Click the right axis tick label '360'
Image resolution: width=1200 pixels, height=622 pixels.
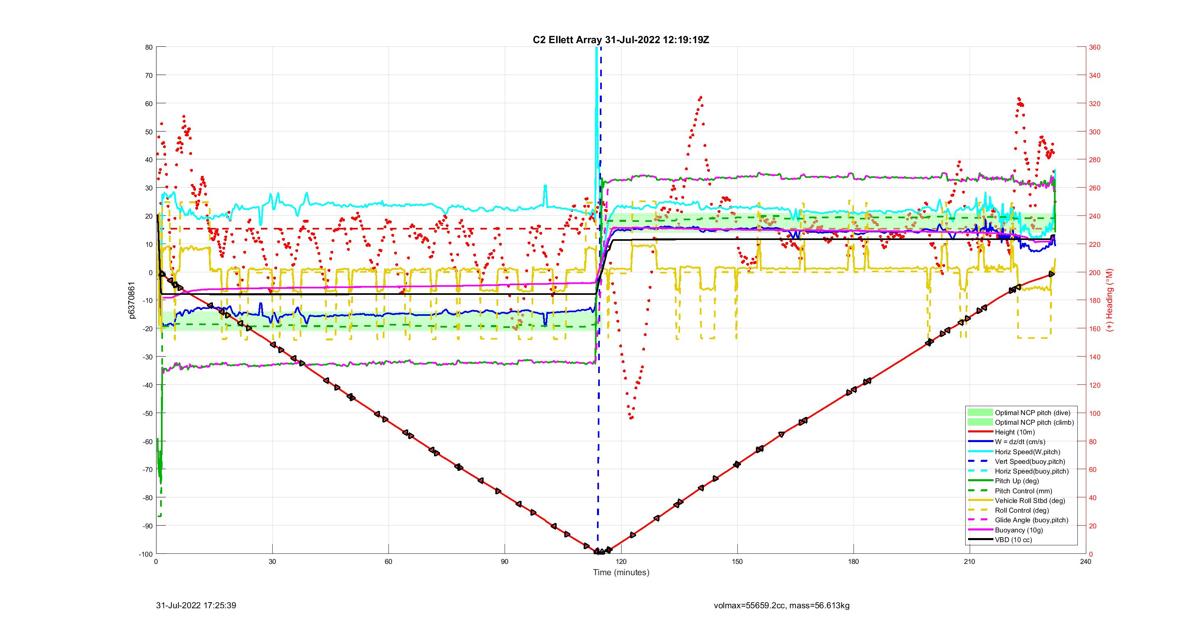[x=1095, y=47]
